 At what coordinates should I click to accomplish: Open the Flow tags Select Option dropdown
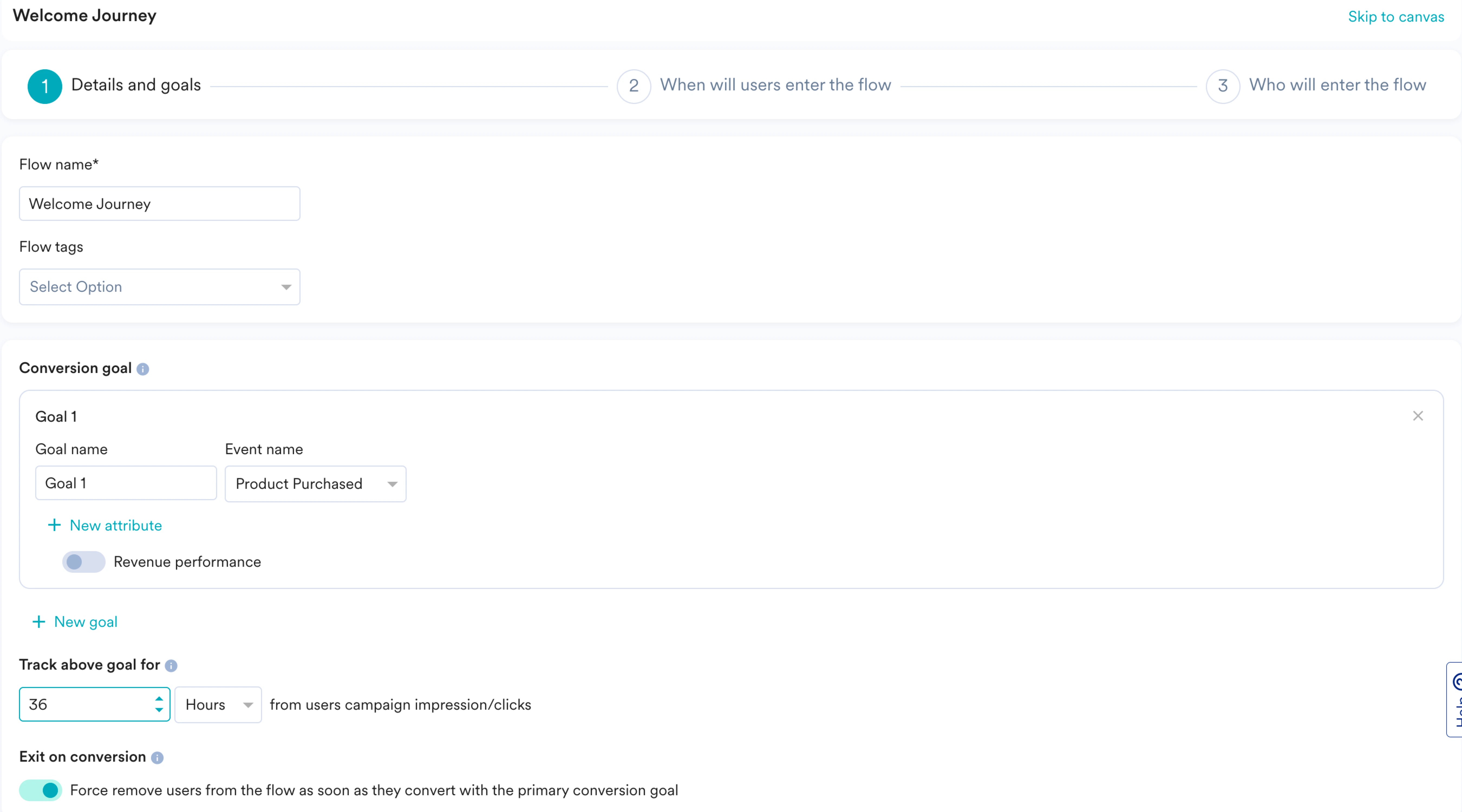tap(159, 287)
